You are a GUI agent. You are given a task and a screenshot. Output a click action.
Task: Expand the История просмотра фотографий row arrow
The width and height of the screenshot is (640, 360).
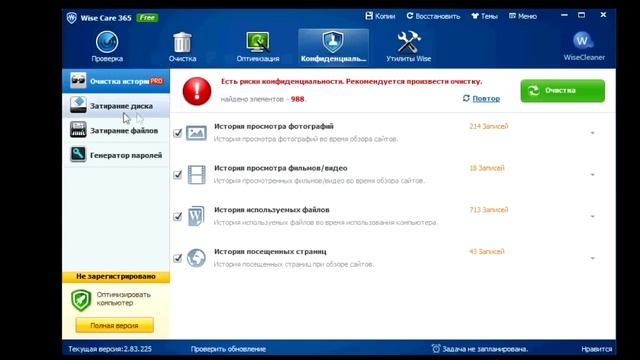(592, 133)
